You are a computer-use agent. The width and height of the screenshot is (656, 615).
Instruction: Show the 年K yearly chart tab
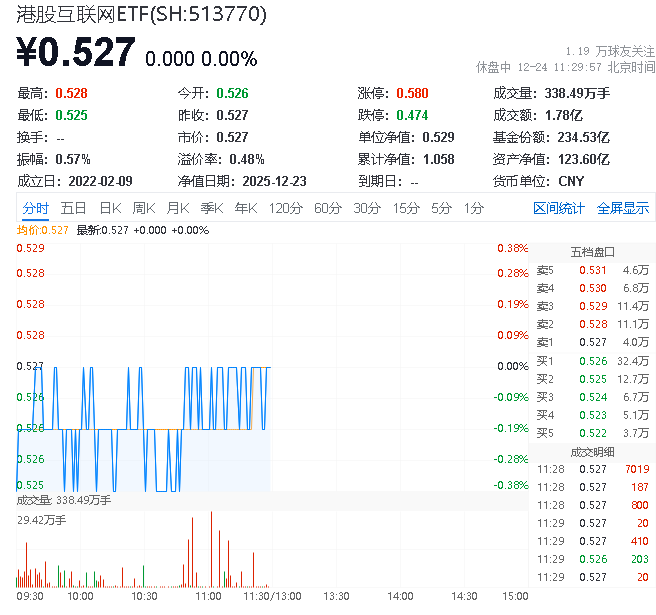245,208
